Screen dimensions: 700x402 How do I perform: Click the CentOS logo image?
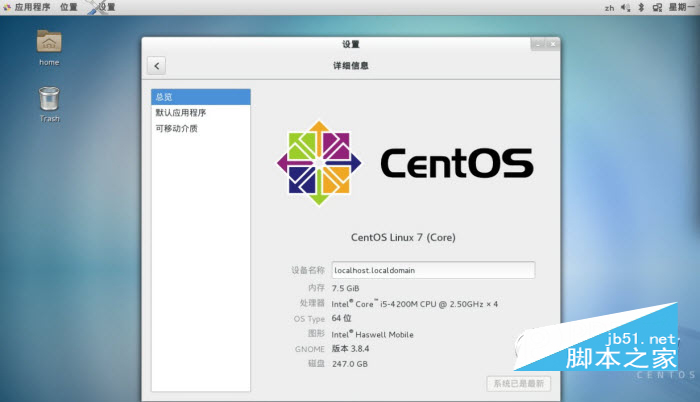pyautogui.click(x=405, y=163)
